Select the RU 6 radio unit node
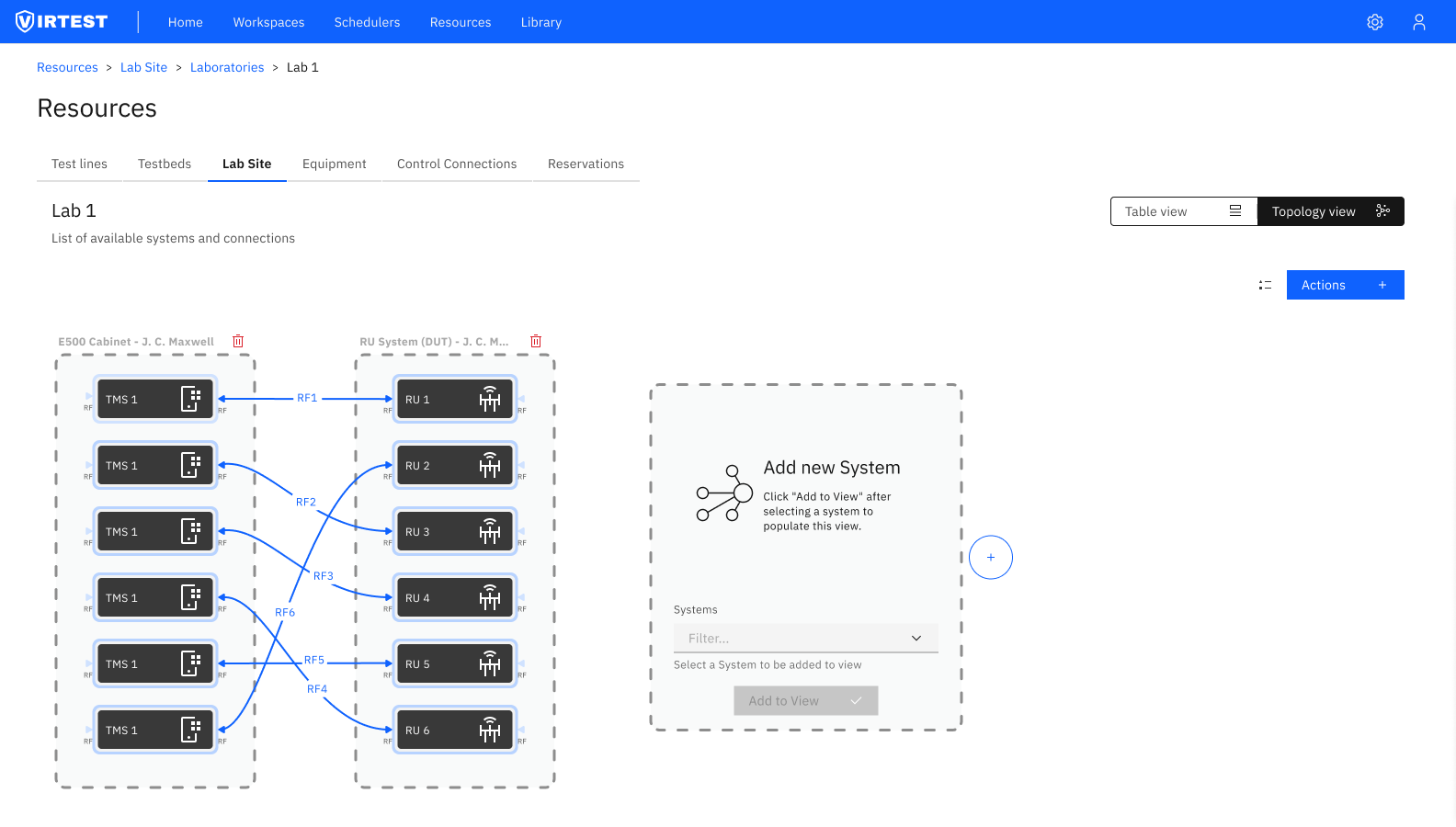Image resolution: width=1456 pixels, height=827 pixels. 454,731
